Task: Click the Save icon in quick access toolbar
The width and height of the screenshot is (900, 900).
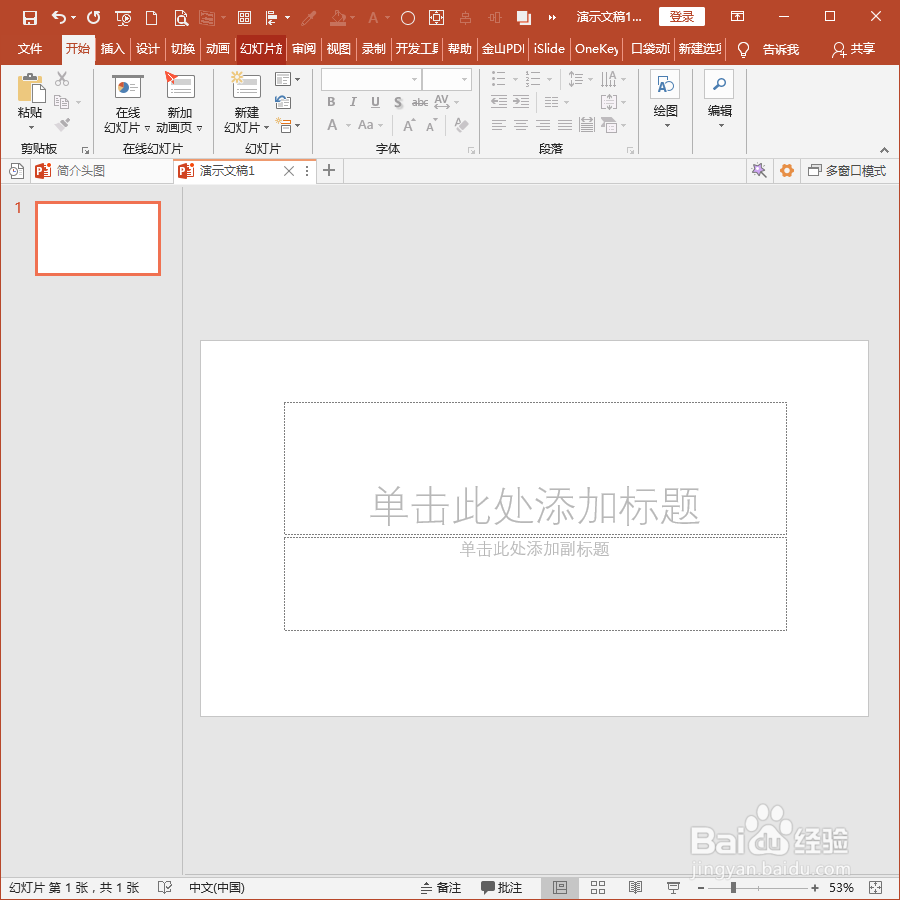Action: 30,17
